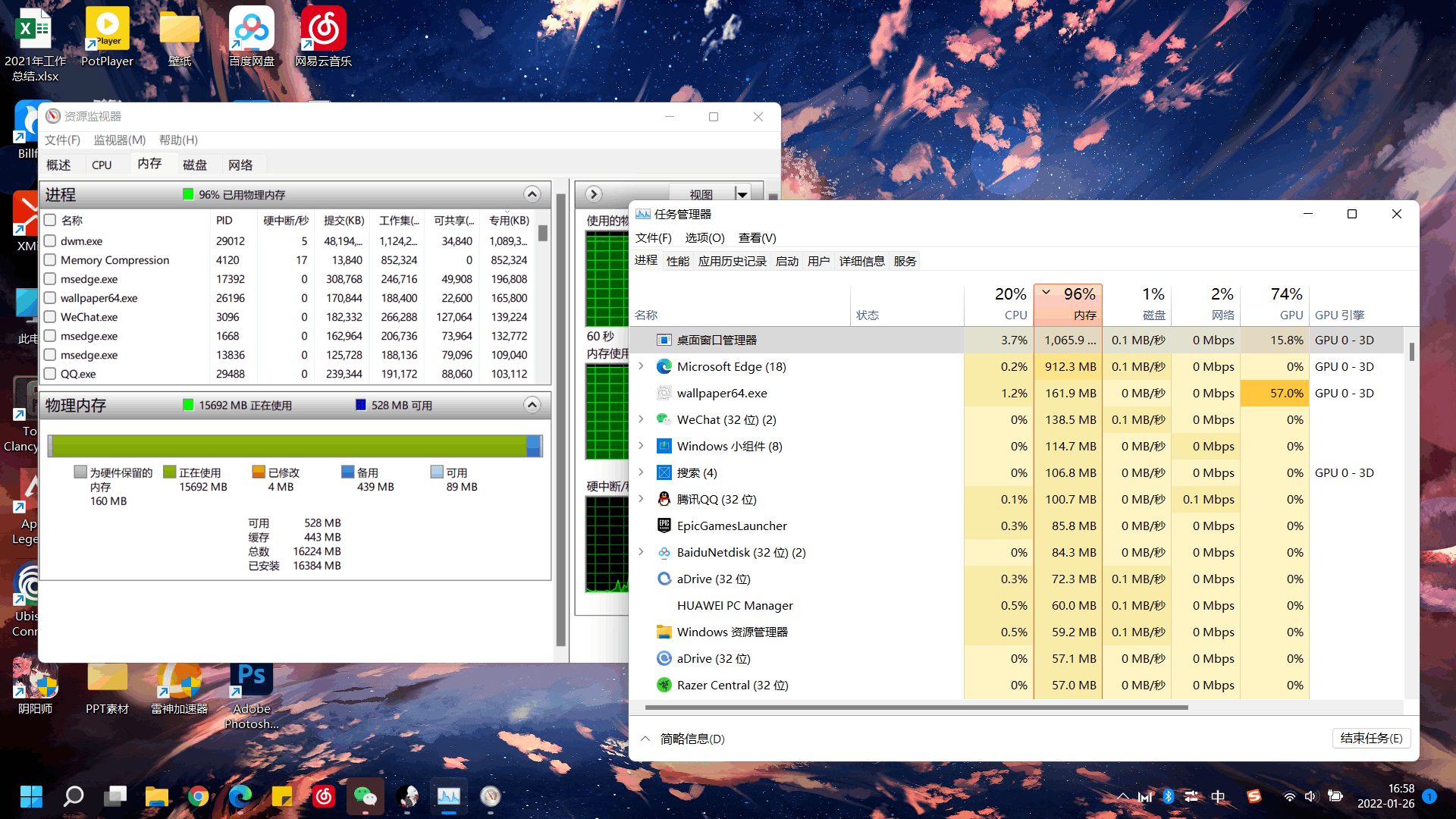This screenshot has width=1456, height=819.
Task: Click 结束任务(E) button
Action: (x=1371, y=738)
